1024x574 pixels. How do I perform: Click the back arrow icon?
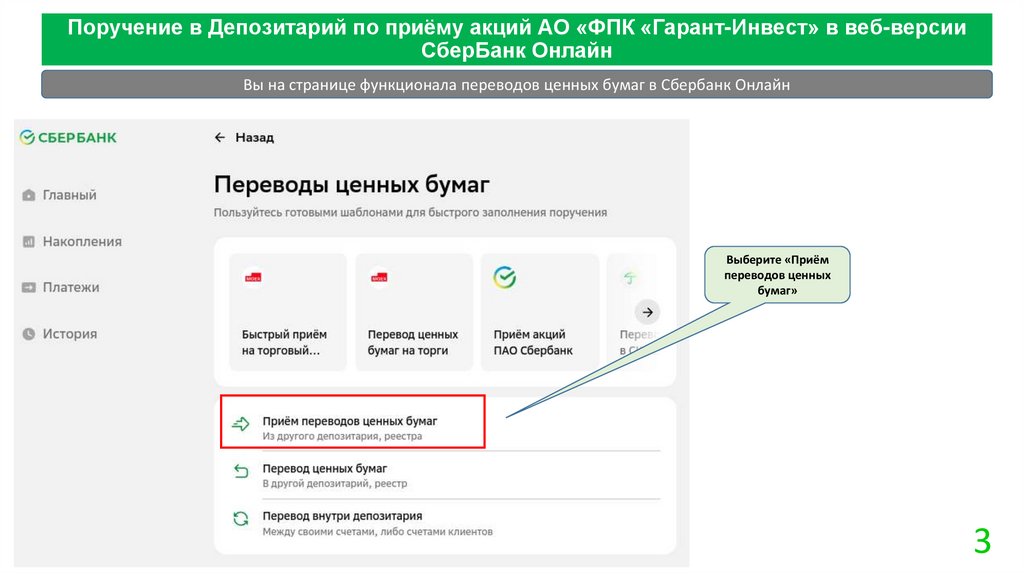[x=220, y=138]
